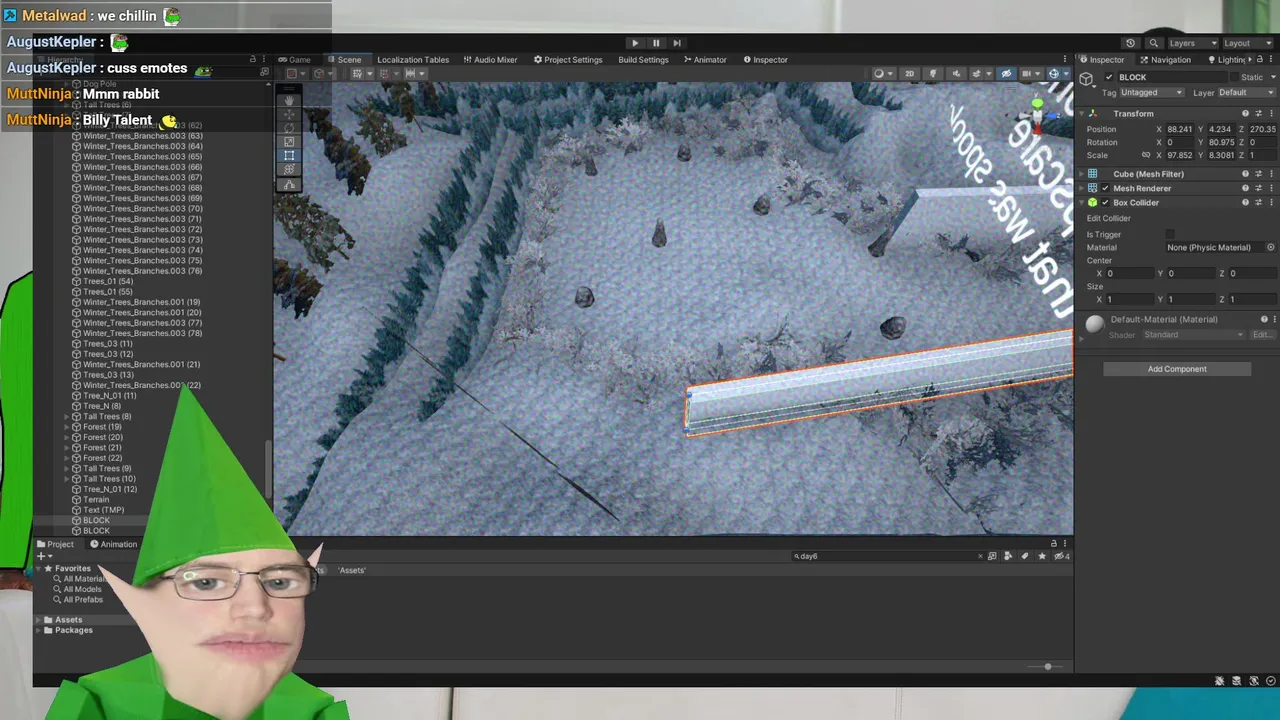
Task: Click the Step frame button
Action: (x=677, y=43)
